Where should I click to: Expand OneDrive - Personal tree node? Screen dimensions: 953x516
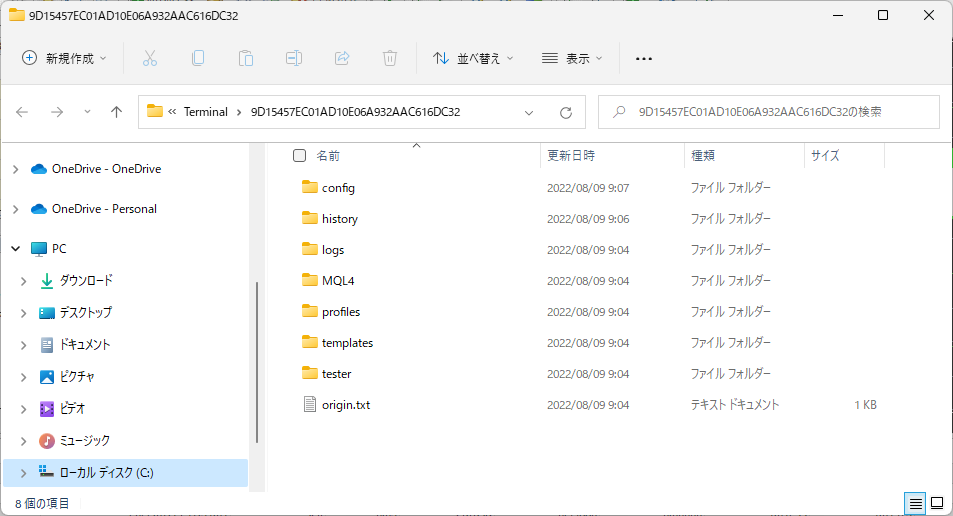[x=16, y=209]
